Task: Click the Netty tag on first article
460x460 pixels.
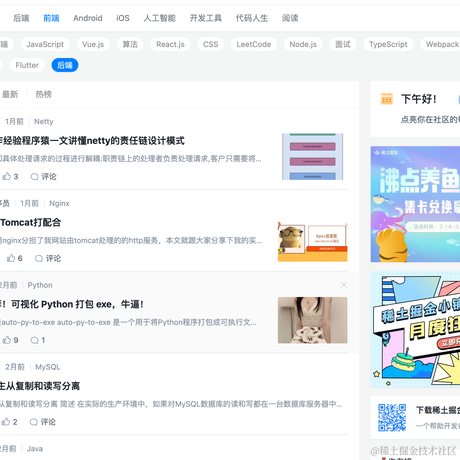Action: coord(44,121)
